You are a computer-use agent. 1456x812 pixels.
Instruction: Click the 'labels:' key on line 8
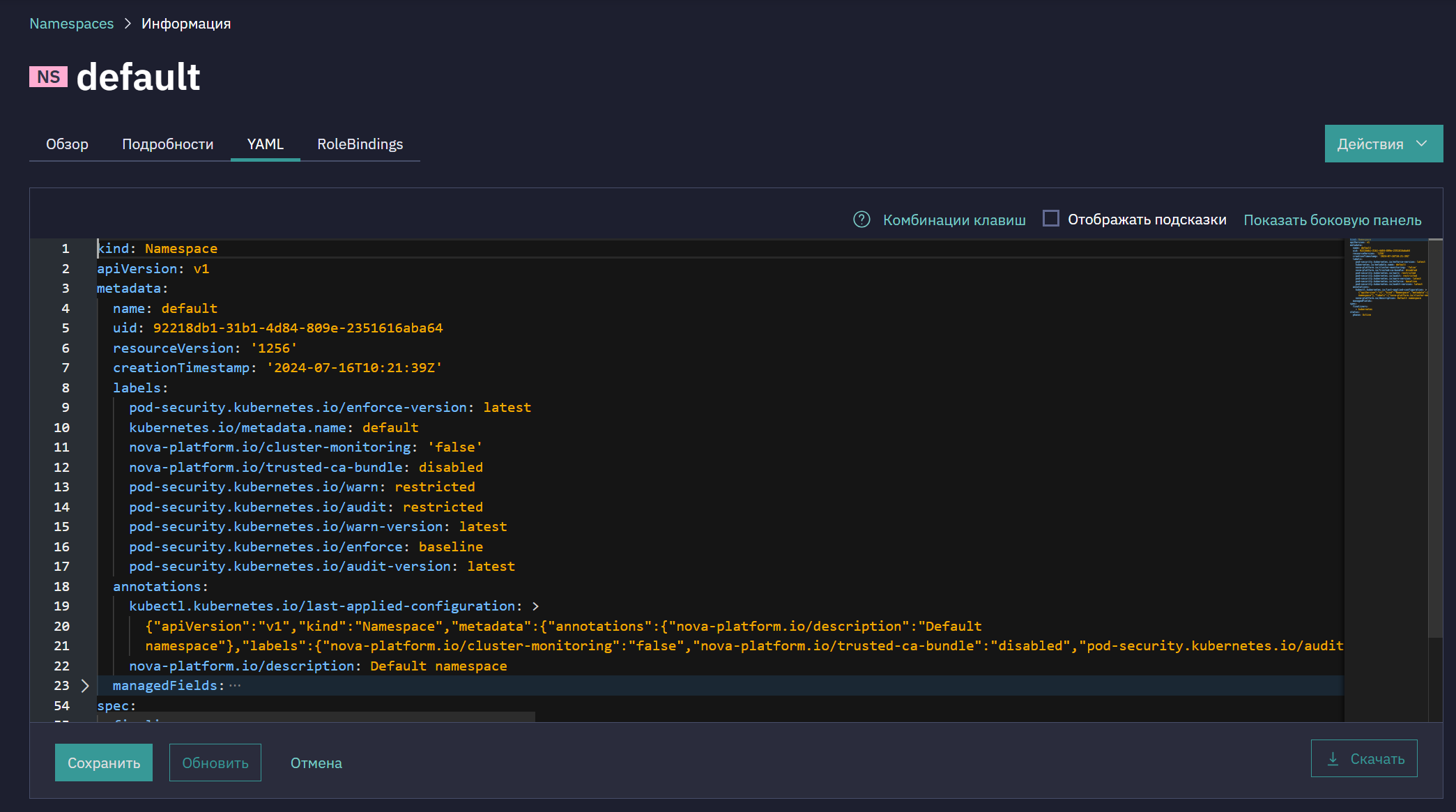point(141,388)
